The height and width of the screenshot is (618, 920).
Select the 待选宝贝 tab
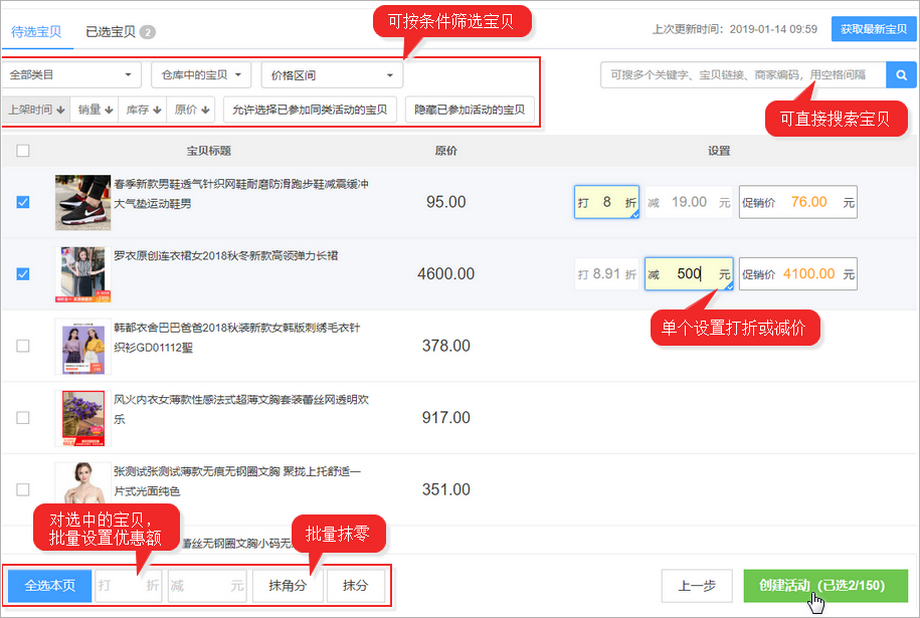pyautogui.click(x=37, y=31)
